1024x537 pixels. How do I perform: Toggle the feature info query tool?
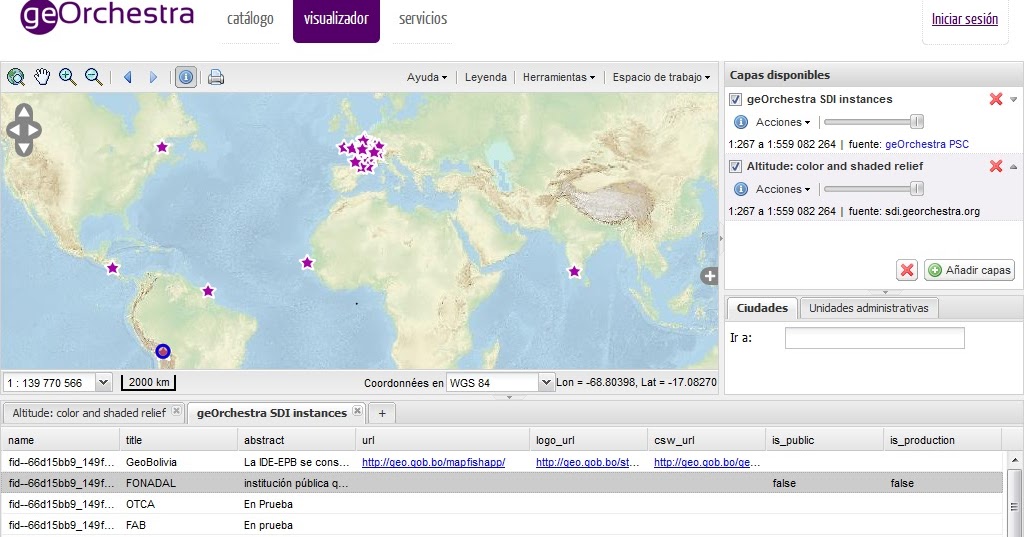click(186, 77)
